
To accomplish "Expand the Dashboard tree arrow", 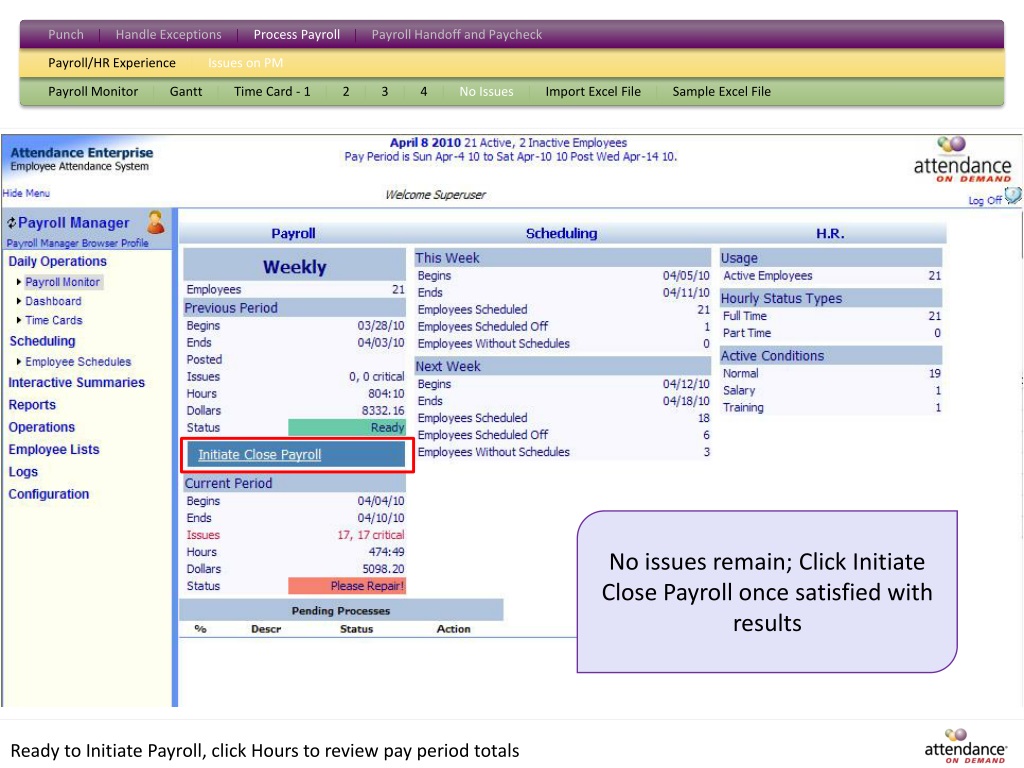I will [x=19, y=301].
